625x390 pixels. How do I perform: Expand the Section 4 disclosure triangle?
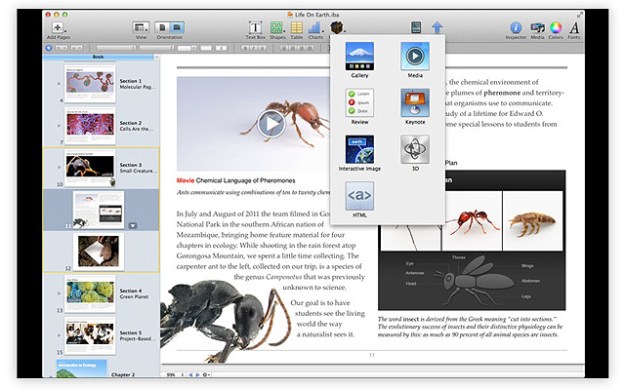pyautogui.click(x=59, y=293)
